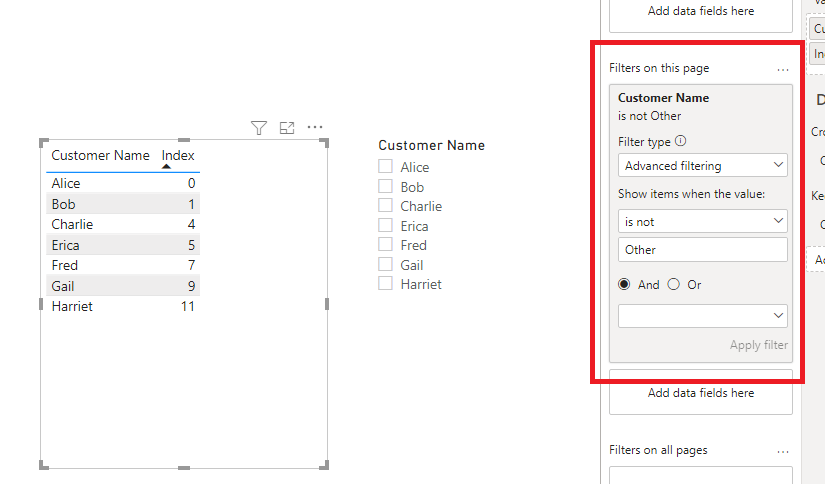
Task: Check the Charlie slicer checkbox
Action: click(385, 205)
